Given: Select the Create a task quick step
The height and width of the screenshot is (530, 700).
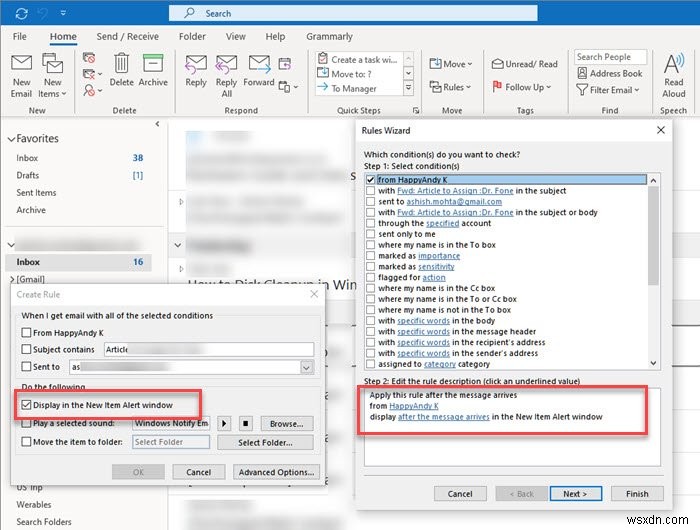Looking at the screenshot, I should (358, 59).
